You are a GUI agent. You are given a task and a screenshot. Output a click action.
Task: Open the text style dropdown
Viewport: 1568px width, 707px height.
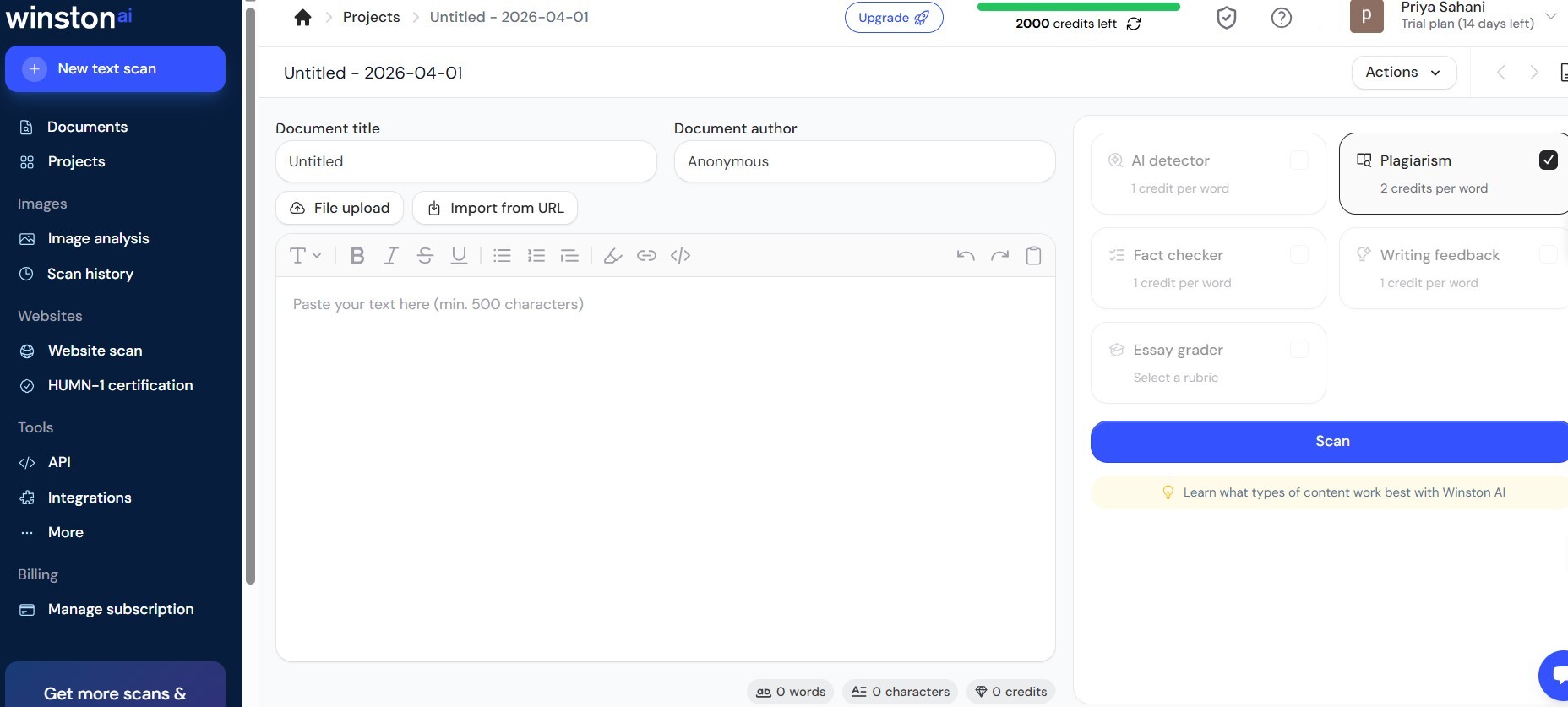coord(305,256)
